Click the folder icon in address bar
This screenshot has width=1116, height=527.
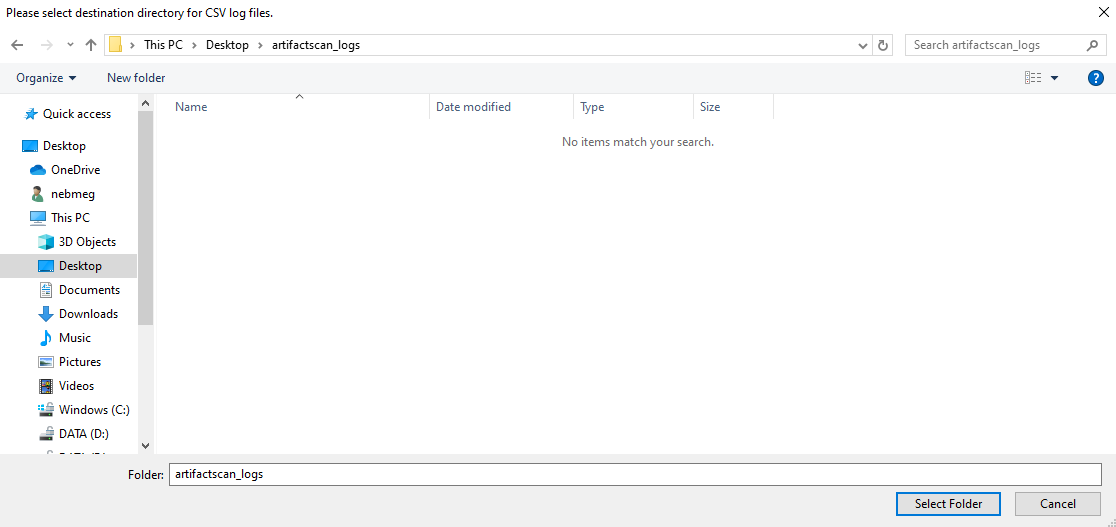coord(116,45)
